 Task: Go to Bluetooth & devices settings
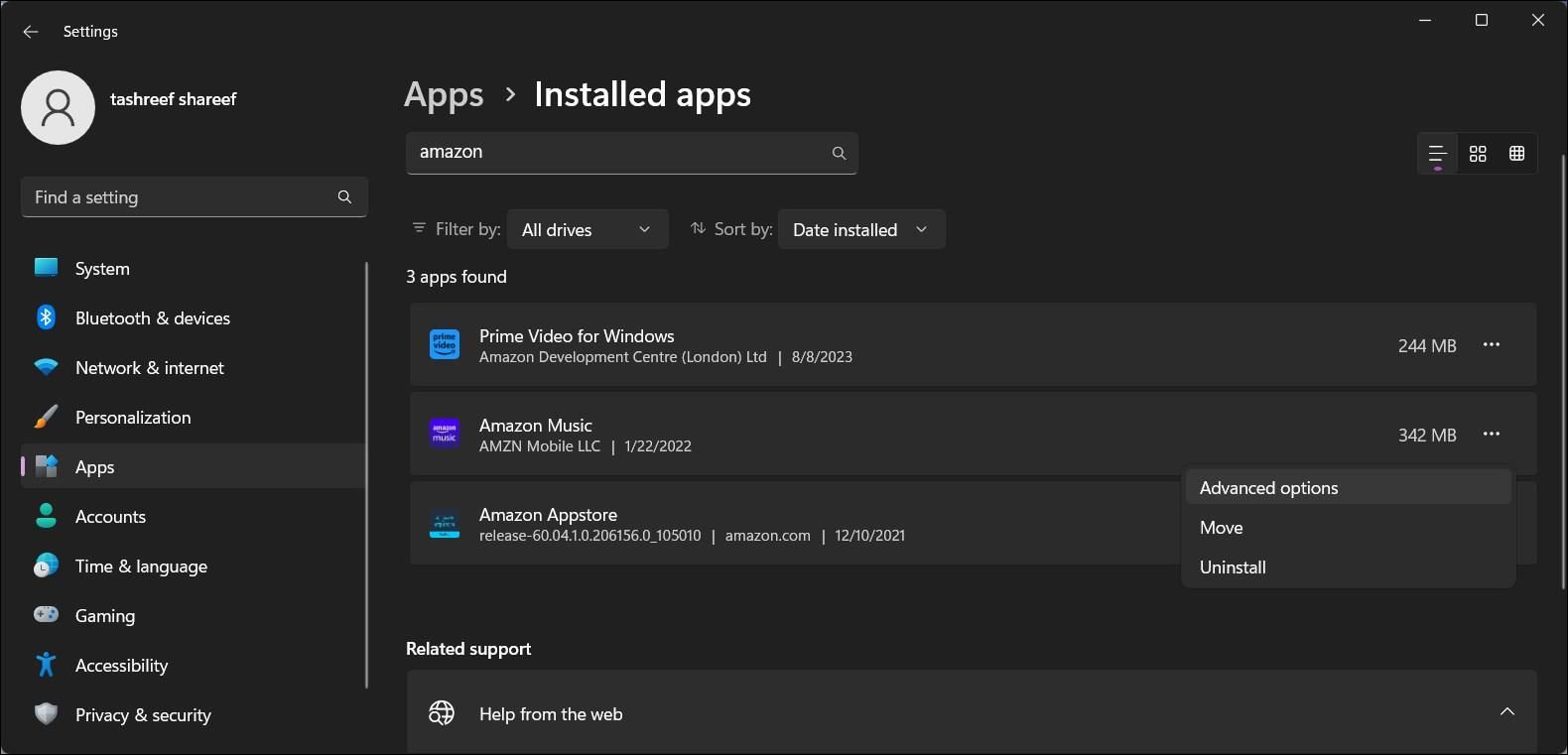point(152,318)
